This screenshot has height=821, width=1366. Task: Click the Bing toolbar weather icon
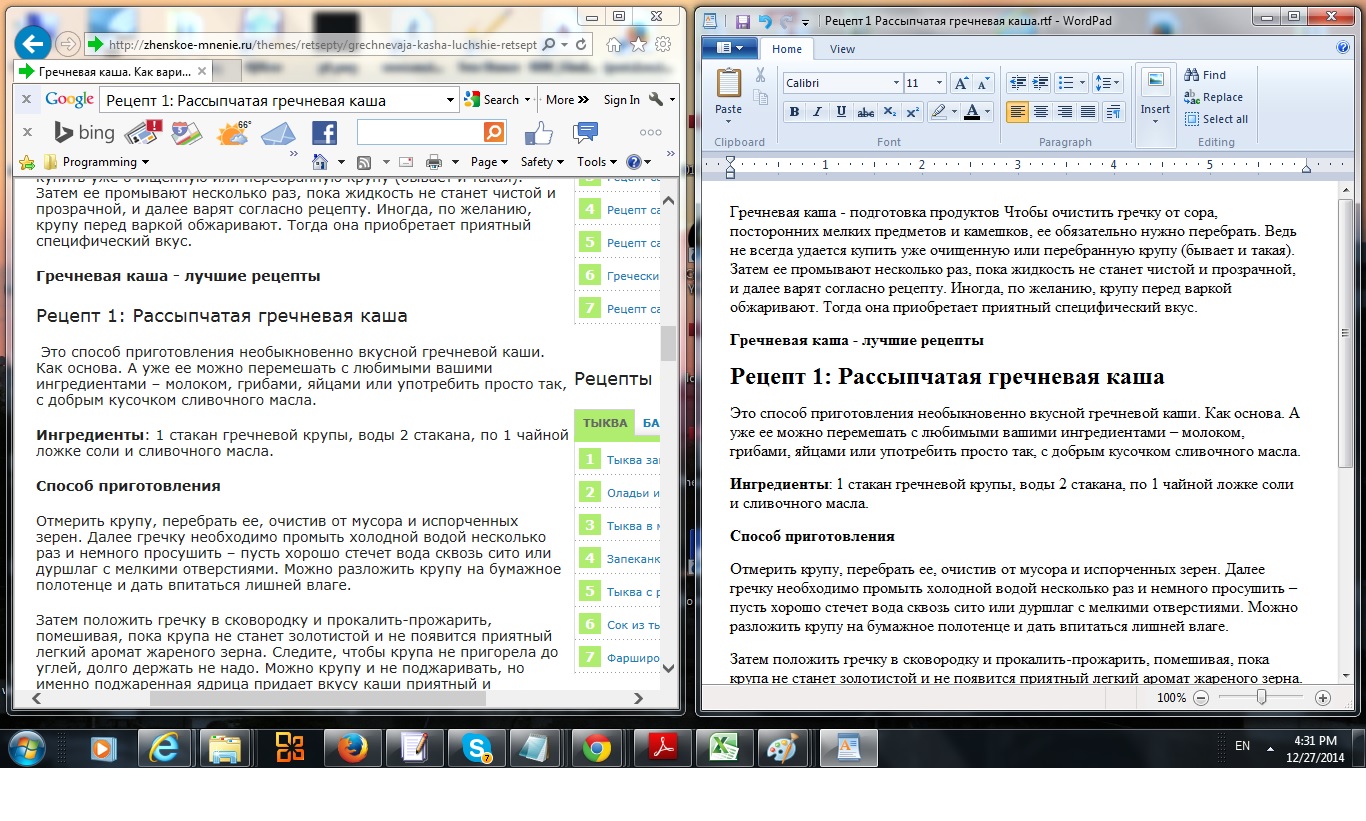[x=234, y=132]
